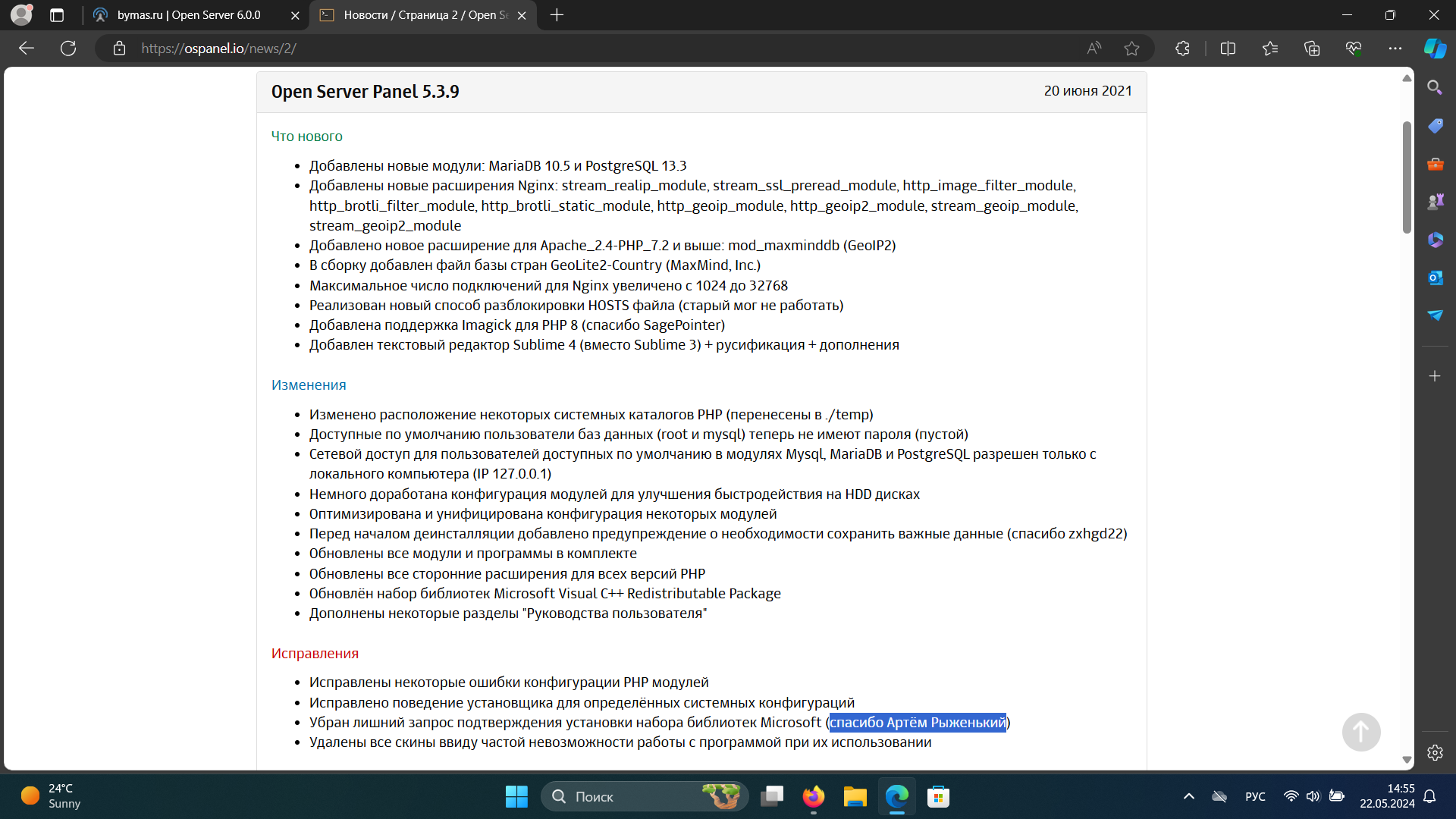Open Telegram icon in sidebar
Image resolution: width=1456 pixels, height=819 pixels.
point(1435,315)
